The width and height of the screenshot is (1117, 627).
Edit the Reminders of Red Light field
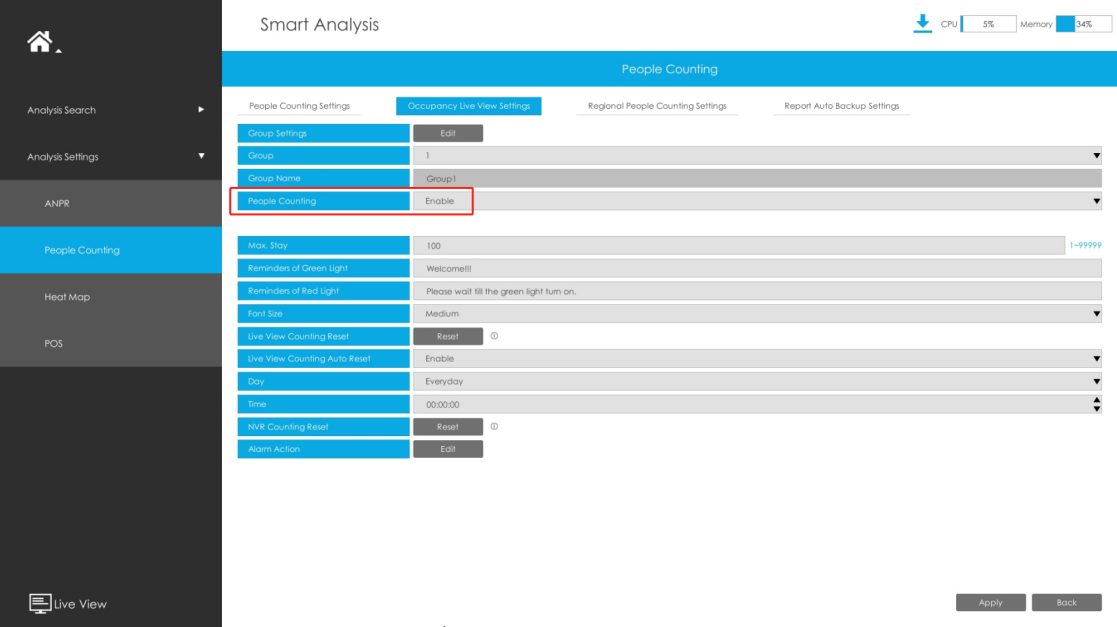pos(757,291)
